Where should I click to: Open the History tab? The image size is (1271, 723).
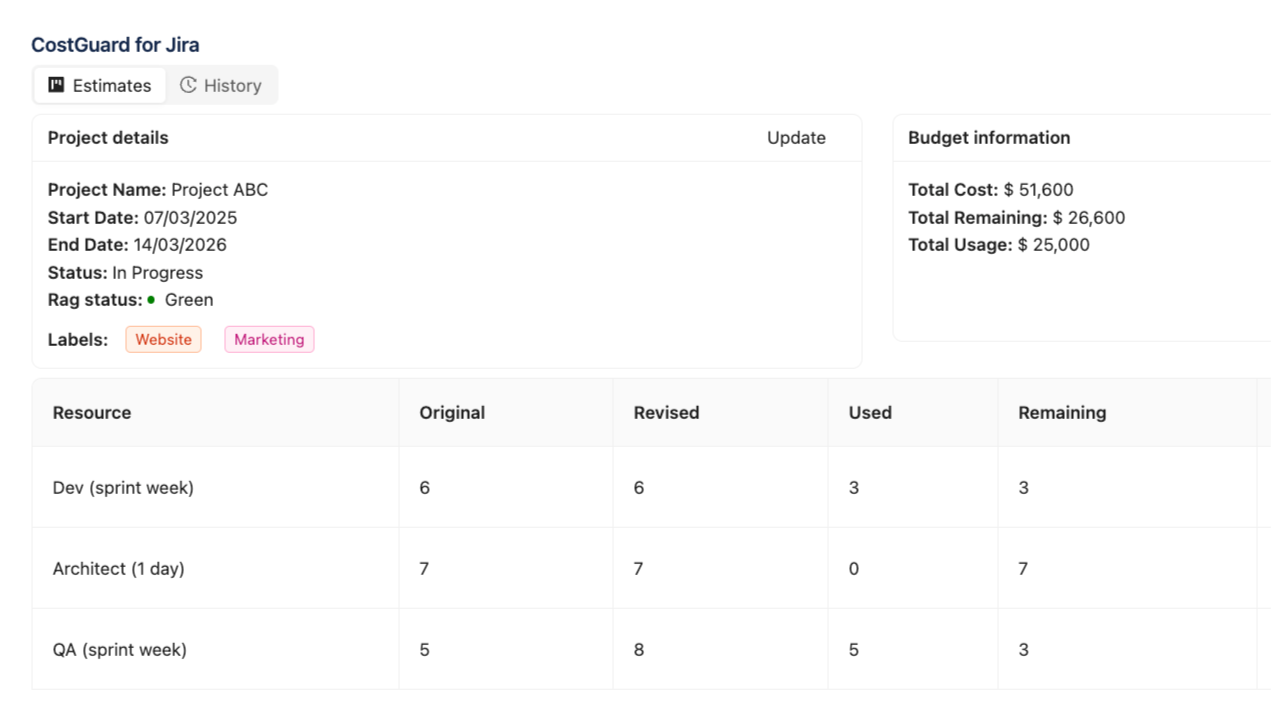pyautogui.click(x=221, y=85)
